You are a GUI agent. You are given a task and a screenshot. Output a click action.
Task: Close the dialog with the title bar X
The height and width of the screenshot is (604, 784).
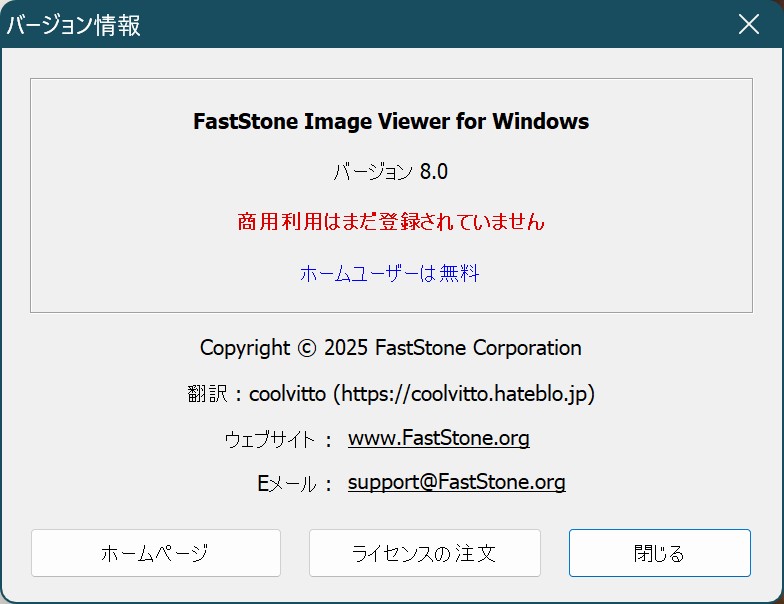[x=748, y=24]
